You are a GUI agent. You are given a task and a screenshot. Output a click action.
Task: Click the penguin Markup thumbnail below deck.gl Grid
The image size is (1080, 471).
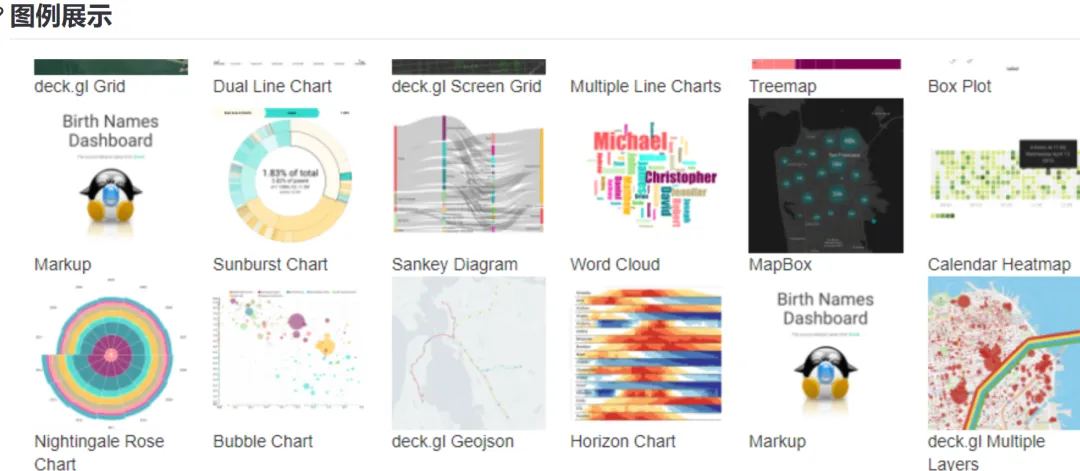111,176
